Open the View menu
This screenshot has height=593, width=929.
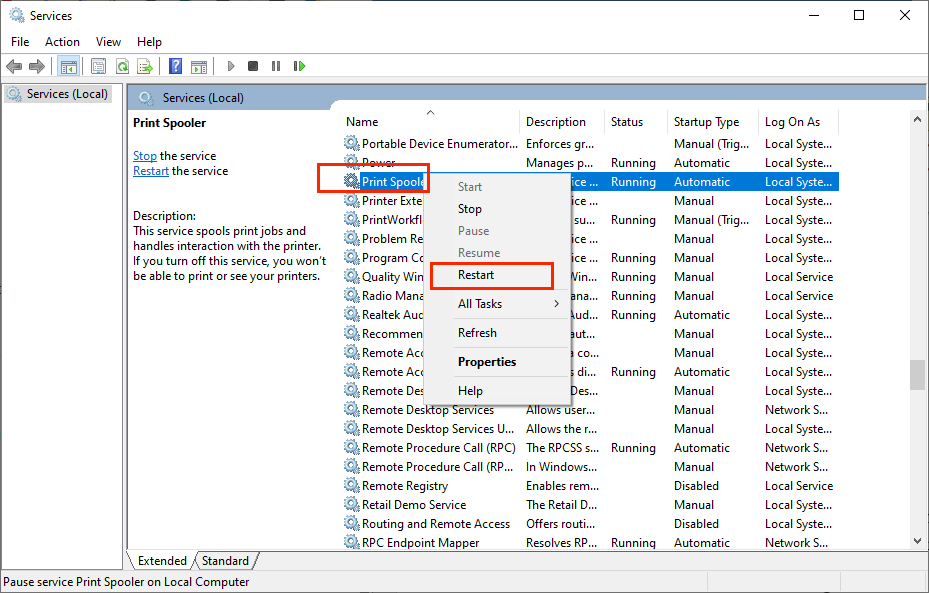click(x=108, y=41)
